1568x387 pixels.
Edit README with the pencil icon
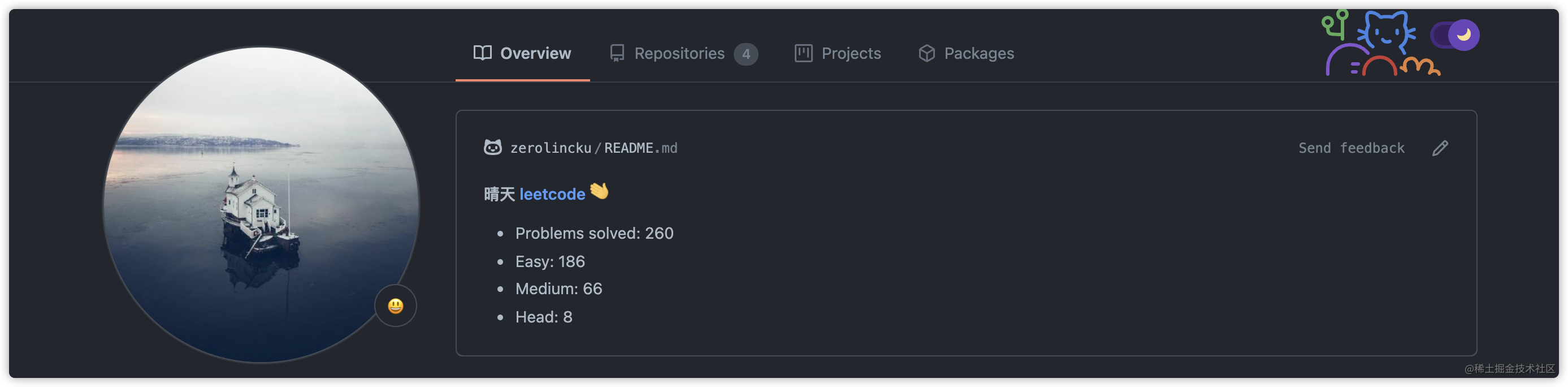[1440, 148]
